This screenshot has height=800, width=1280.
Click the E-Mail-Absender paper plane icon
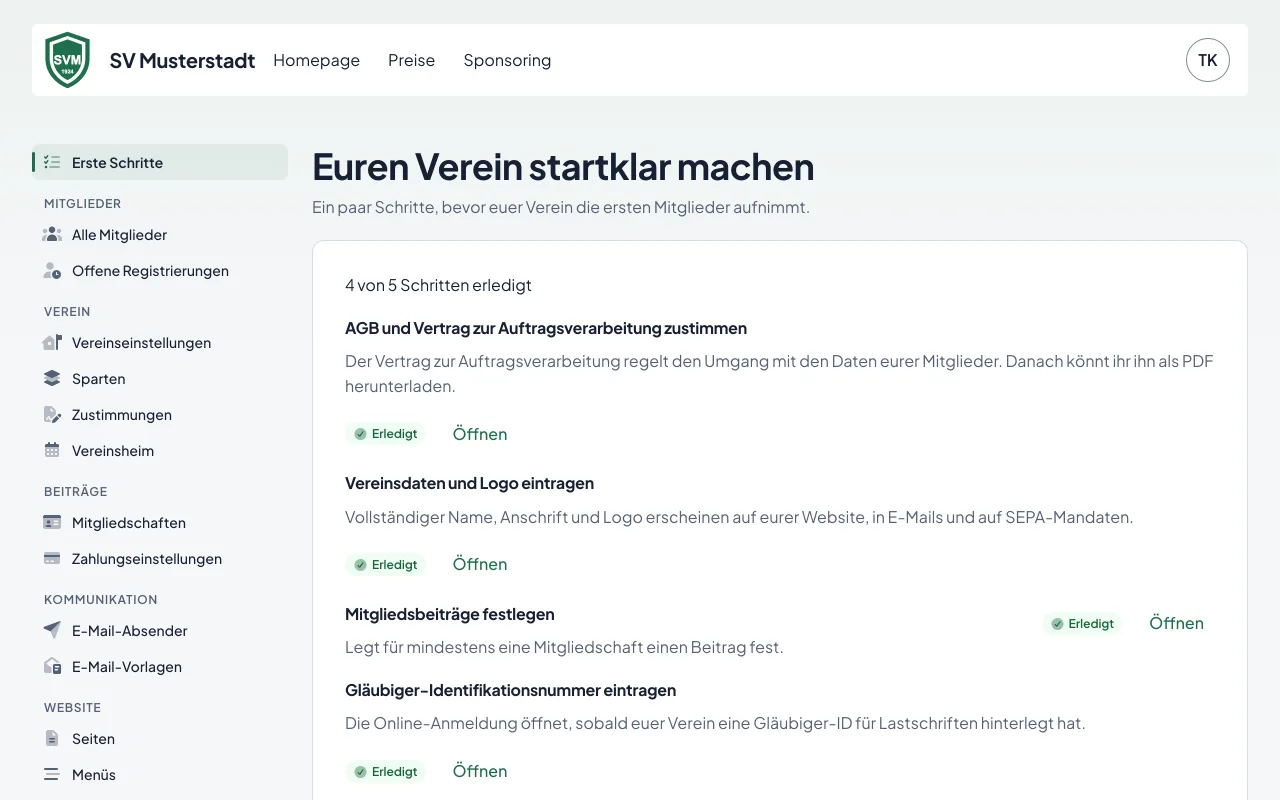point(52,630)
